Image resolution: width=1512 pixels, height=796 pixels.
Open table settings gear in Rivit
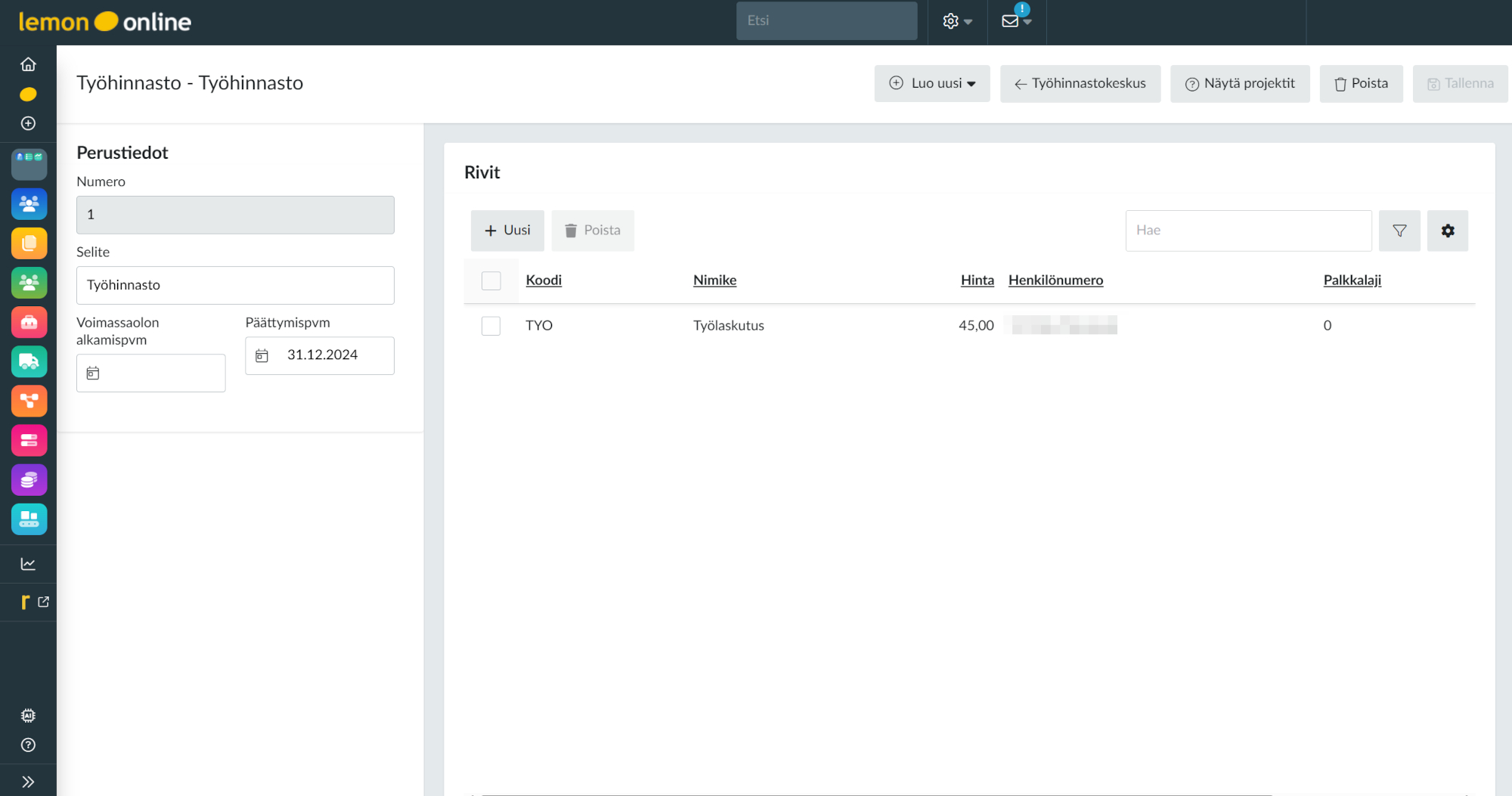1447,231
